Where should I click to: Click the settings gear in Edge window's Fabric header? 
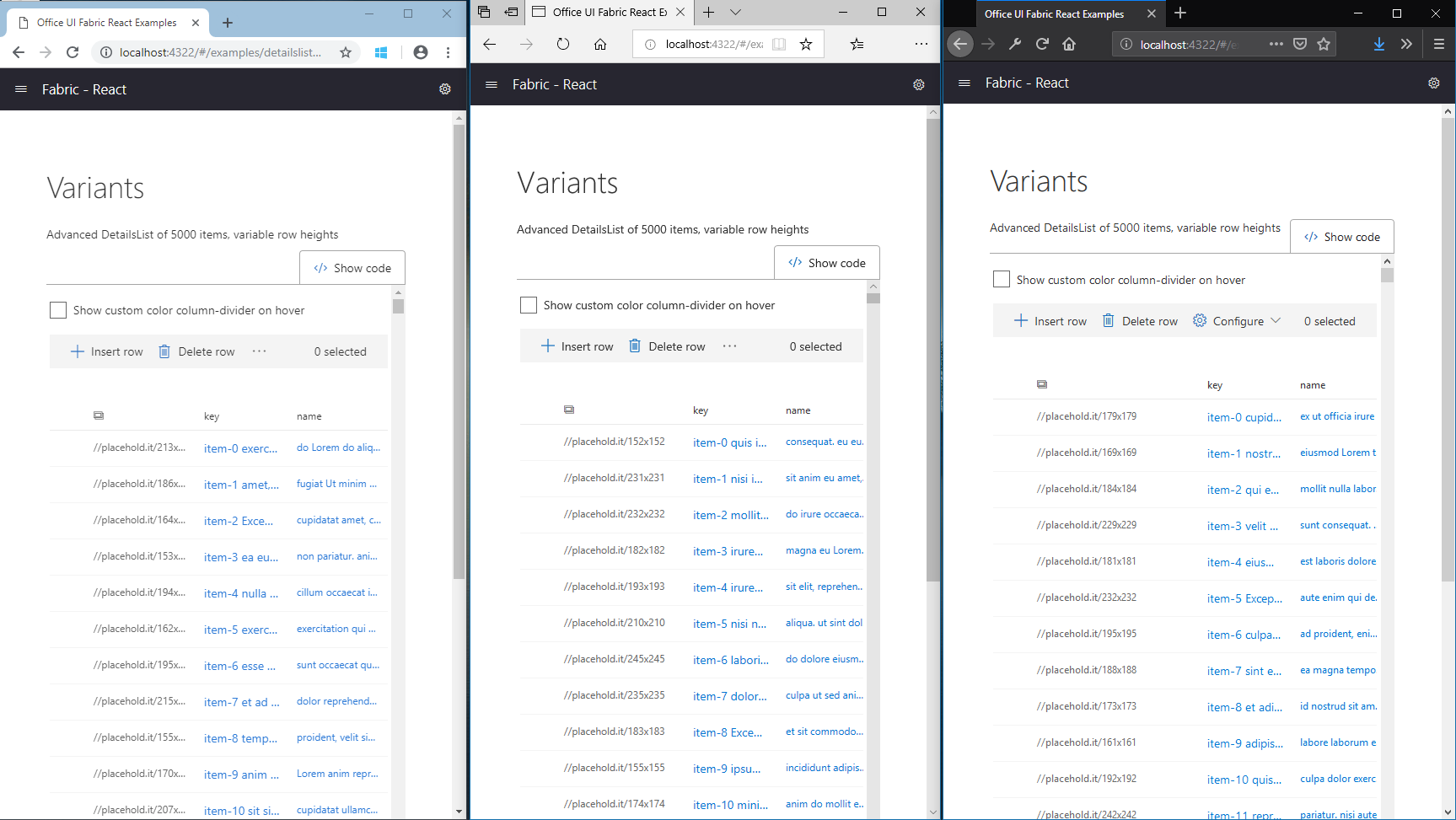pos(919,84)
